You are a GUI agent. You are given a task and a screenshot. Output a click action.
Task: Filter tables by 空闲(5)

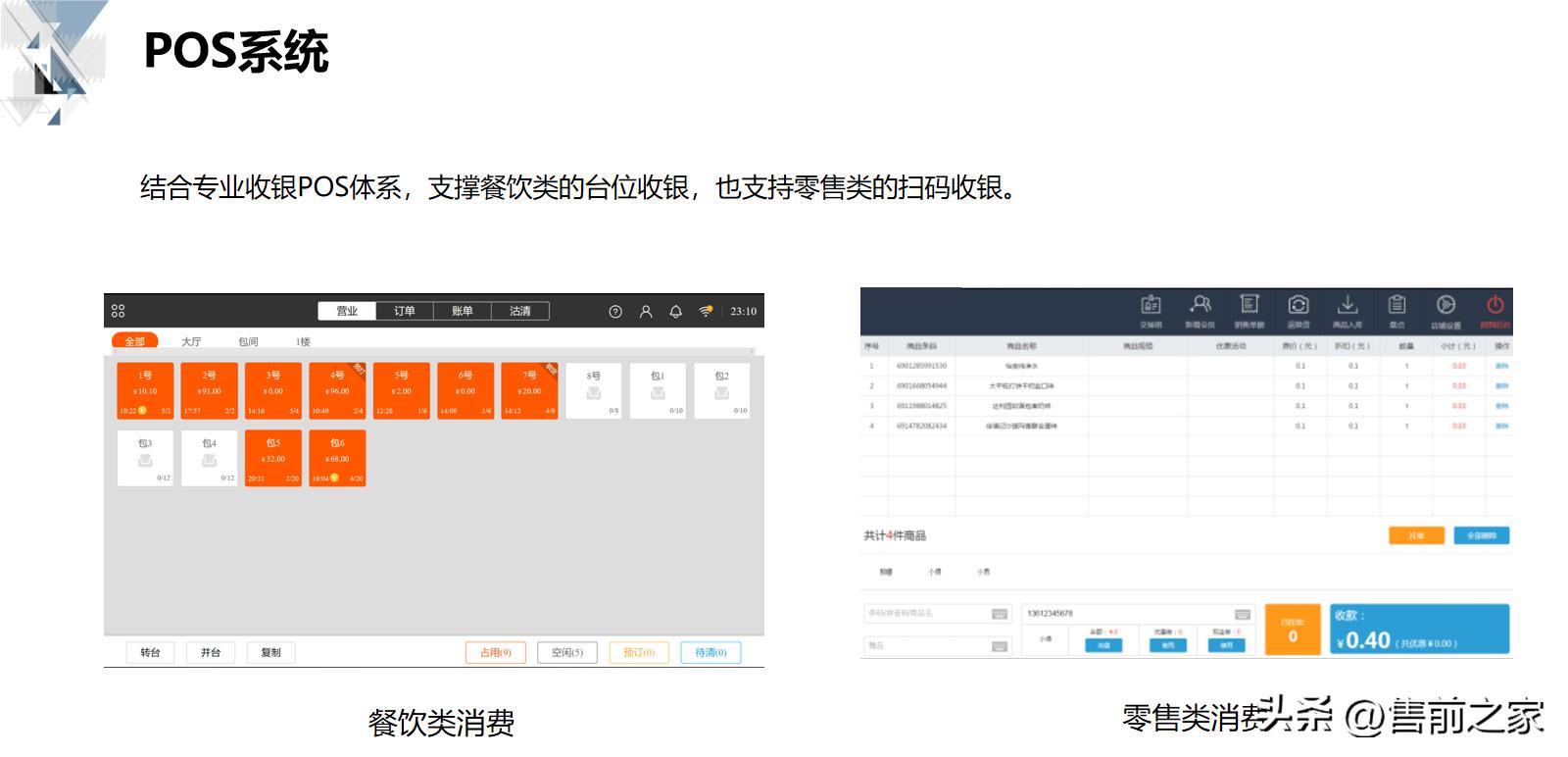[x=567, y=653]
